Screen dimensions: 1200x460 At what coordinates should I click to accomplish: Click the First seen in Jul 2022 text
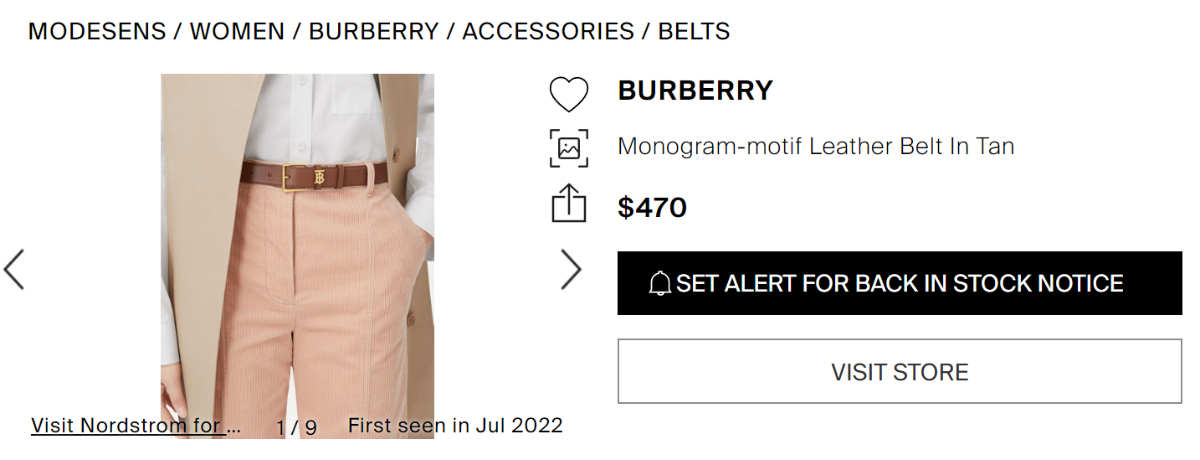(455, 426)
